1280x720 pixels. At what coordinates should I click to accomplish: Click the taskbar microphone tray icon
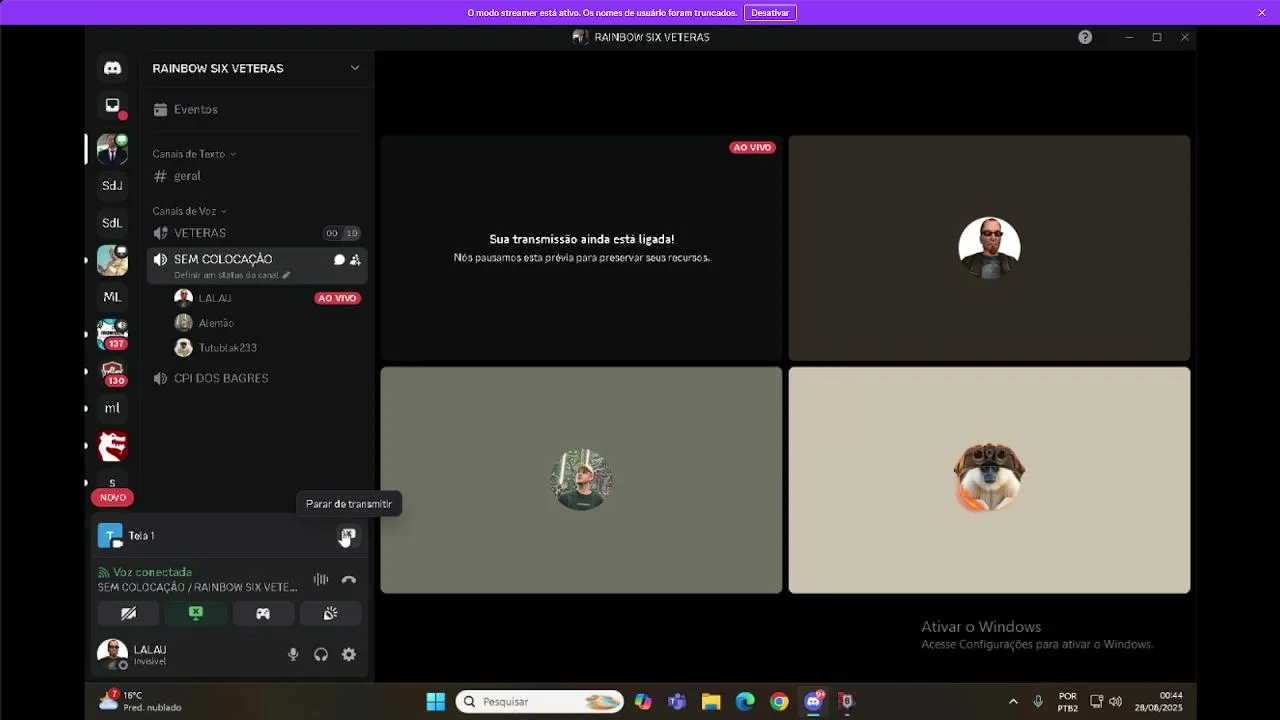tap(1038, 702)
